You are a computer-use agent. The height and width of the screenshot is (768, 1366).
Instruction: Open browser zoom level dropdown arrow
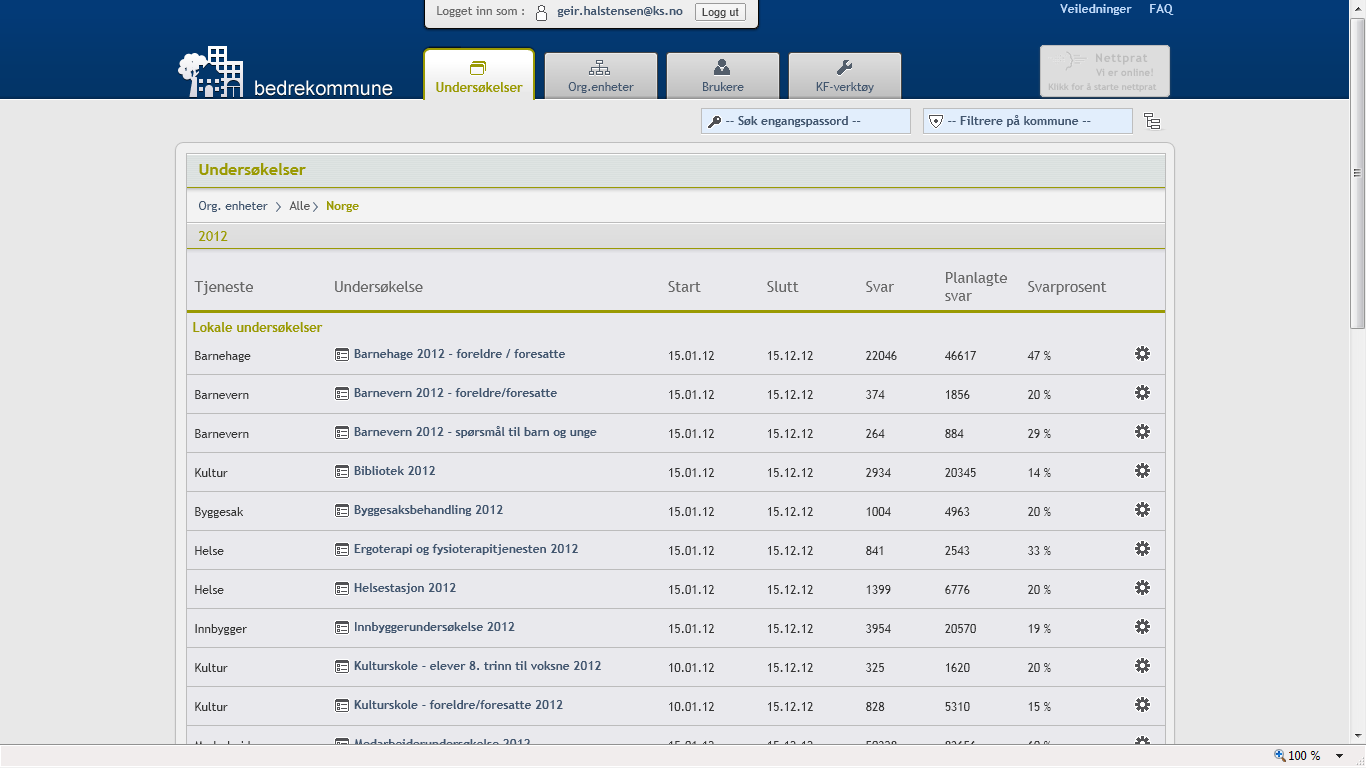[x=1340, y=756]
